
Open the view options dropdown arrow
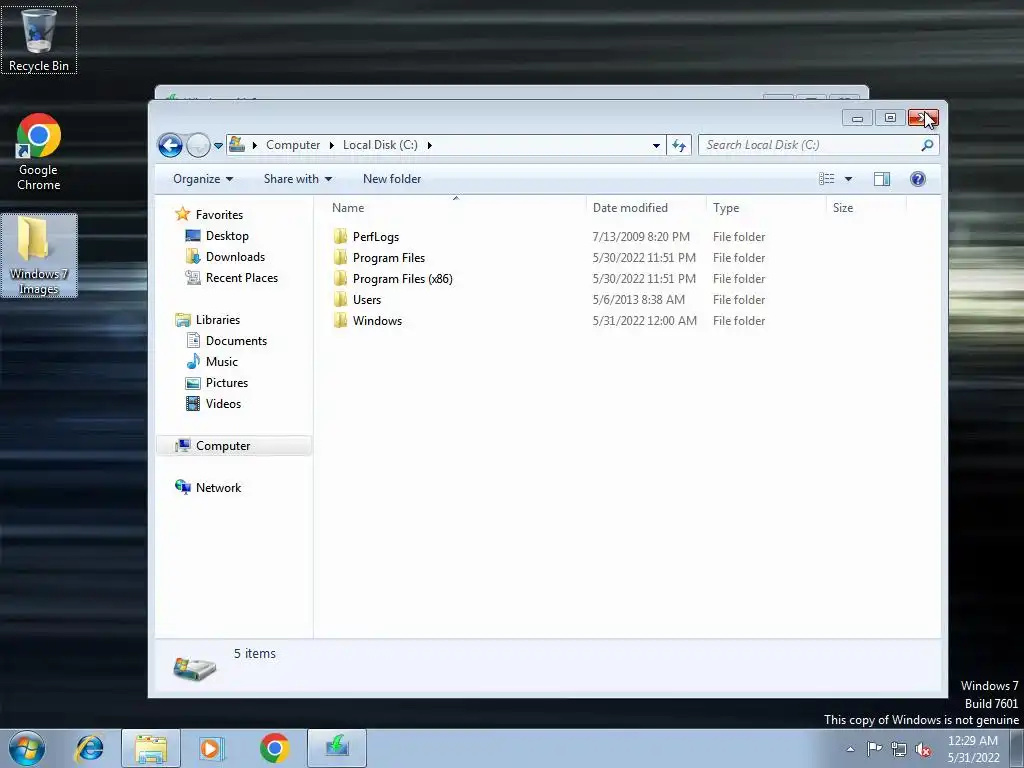click(x=848, y=179)
